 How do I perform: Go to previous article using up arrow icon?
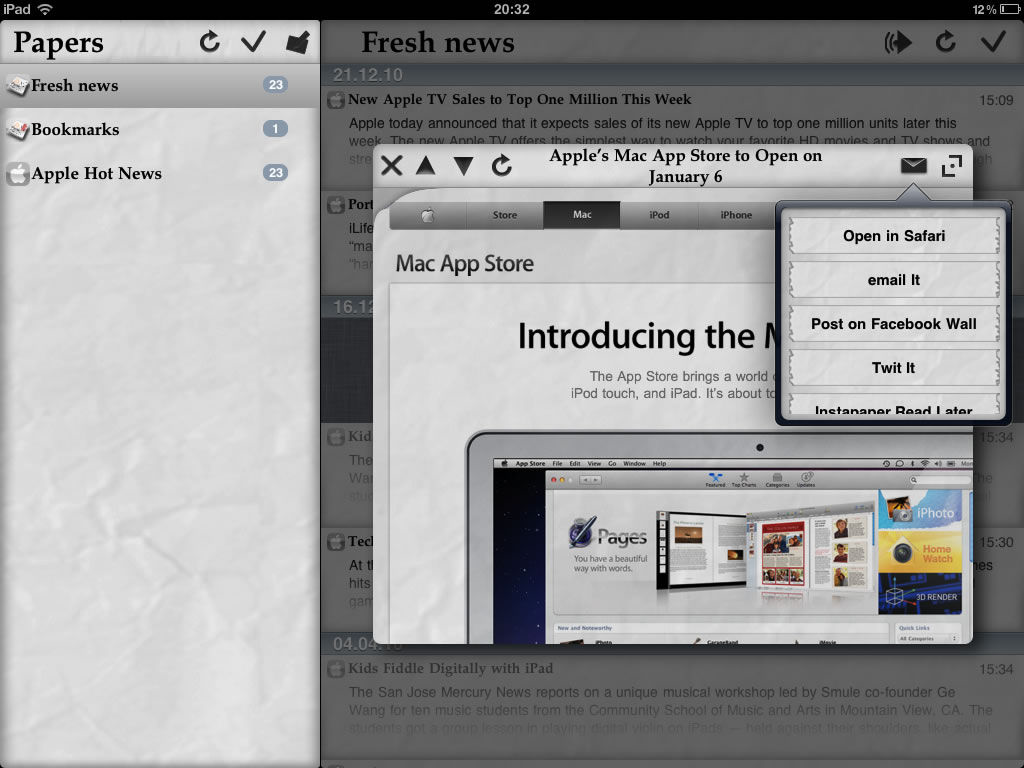[x=426, y=166]
